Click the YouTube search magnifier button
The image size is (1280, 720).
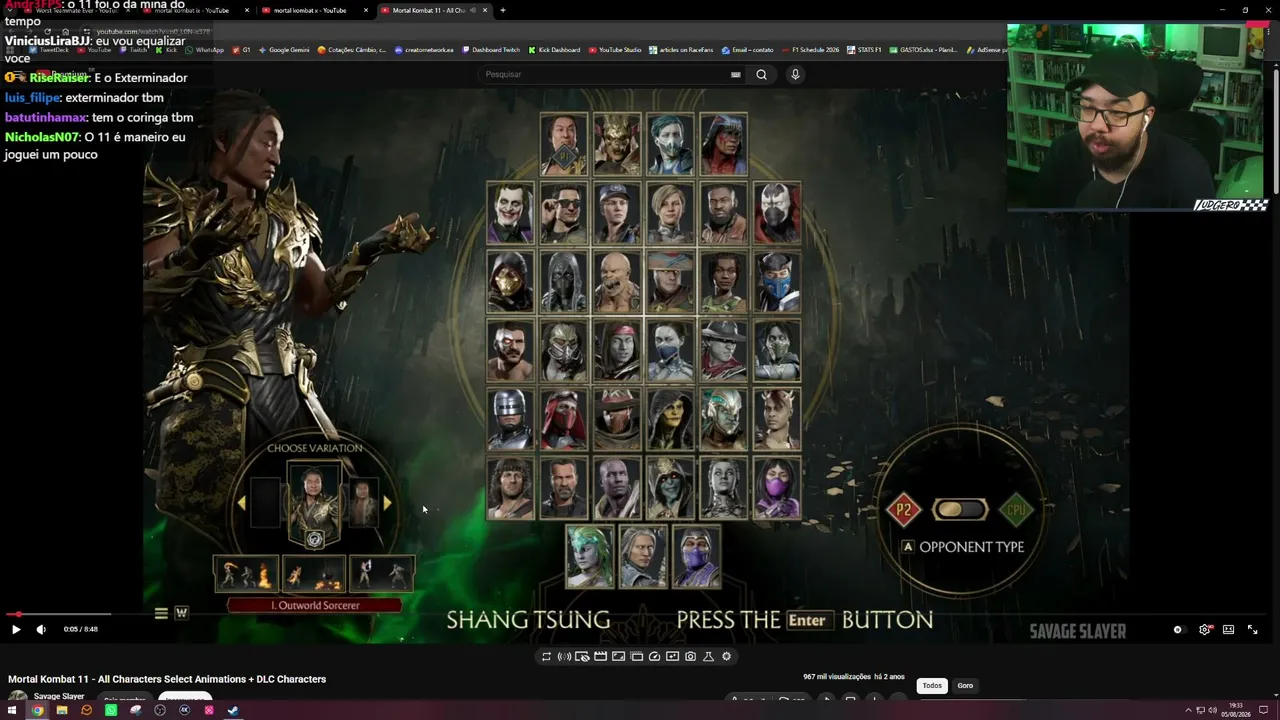(761, 74)
